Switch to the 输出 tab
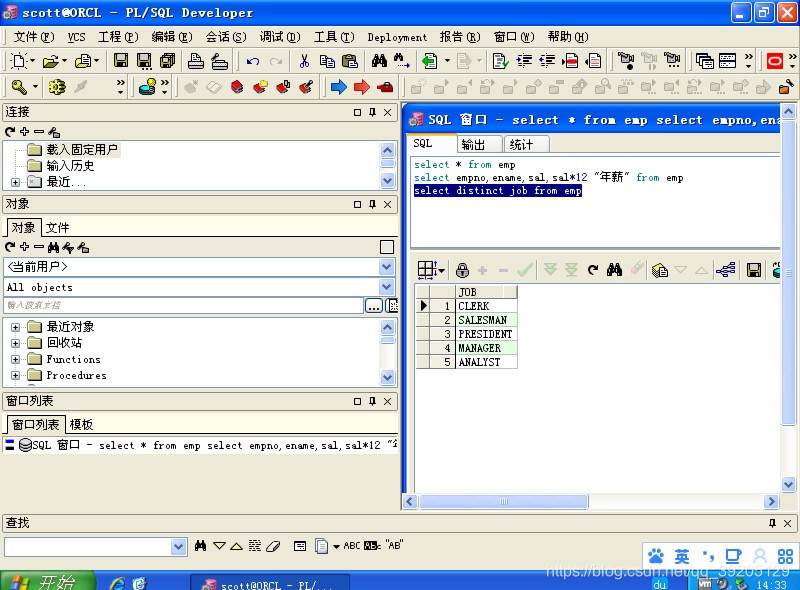This screenshot has height=590, width=800. click(x=479, y=145)
